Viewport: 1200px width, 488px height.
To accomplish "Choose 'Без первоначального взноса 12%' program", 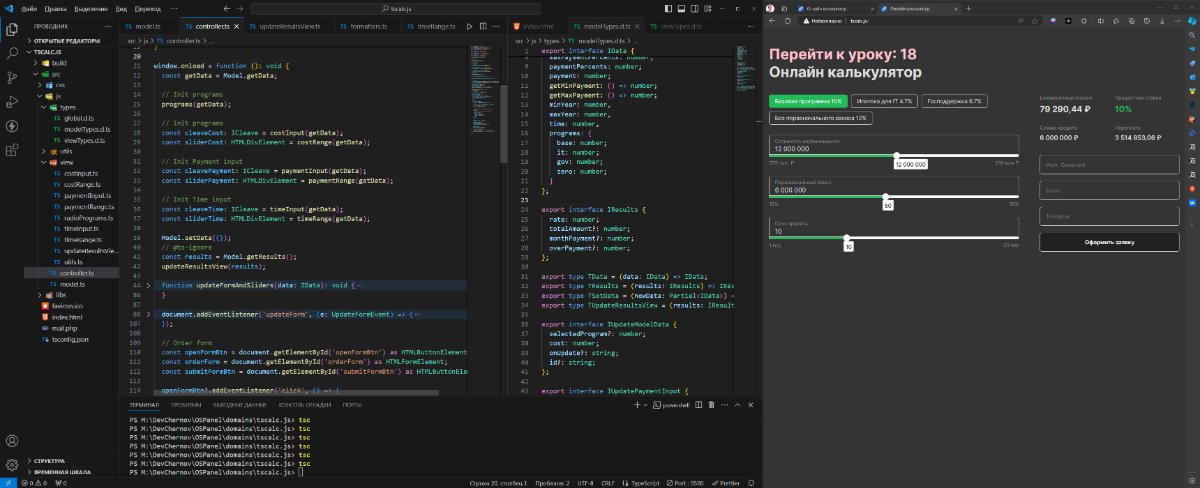I will tap(820, 118).
